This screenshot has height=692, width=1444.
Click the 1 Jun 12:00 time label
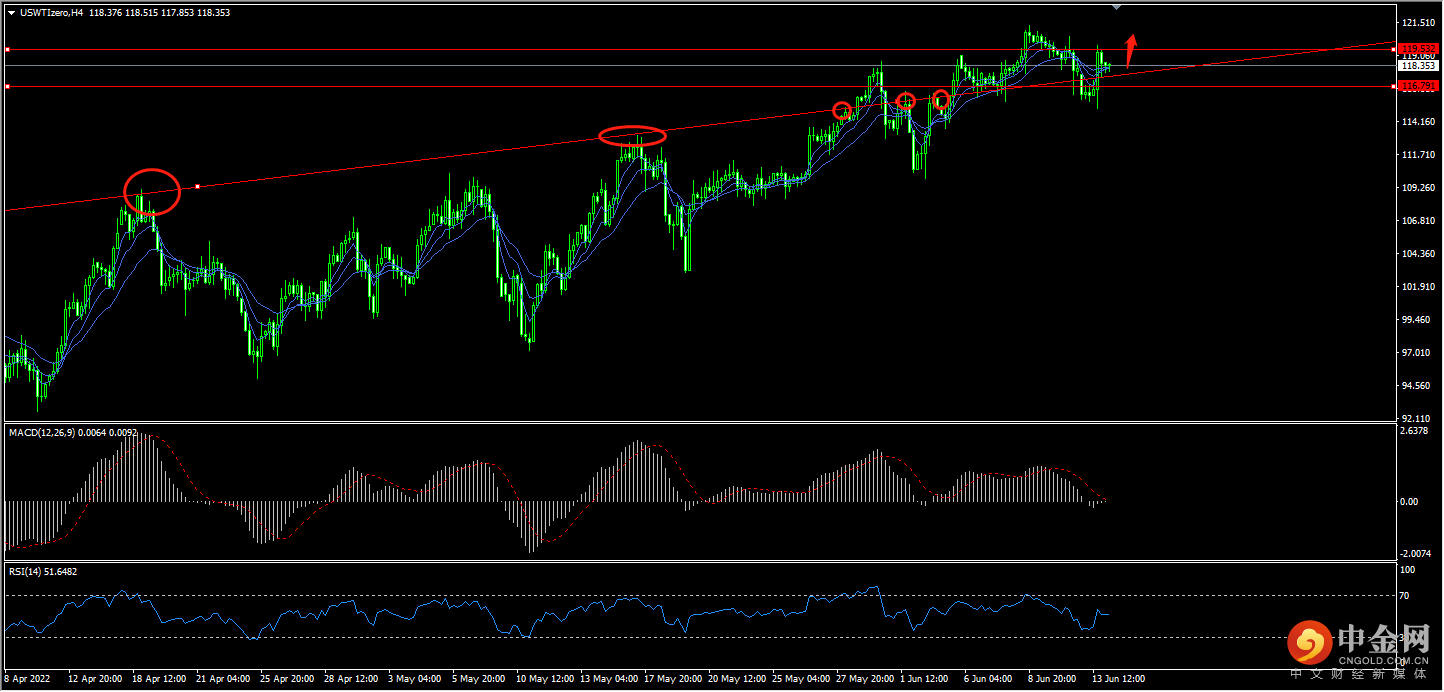point(926,678)
